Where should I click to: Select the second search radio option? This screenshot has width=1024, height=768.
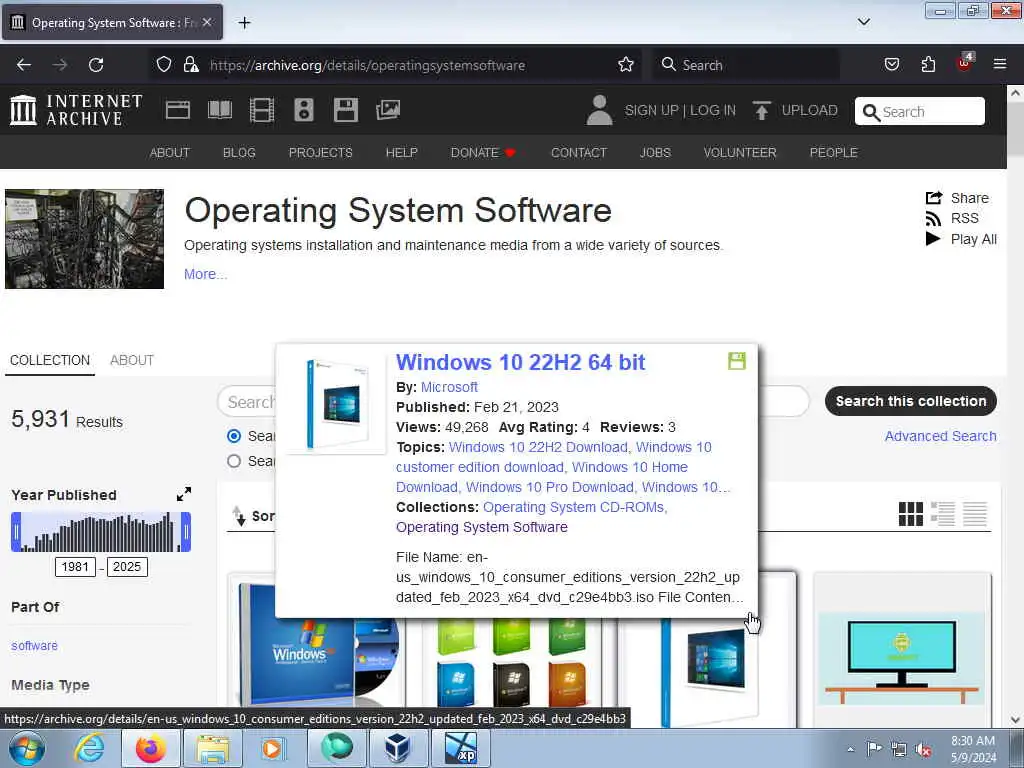(x=234, y=461)
